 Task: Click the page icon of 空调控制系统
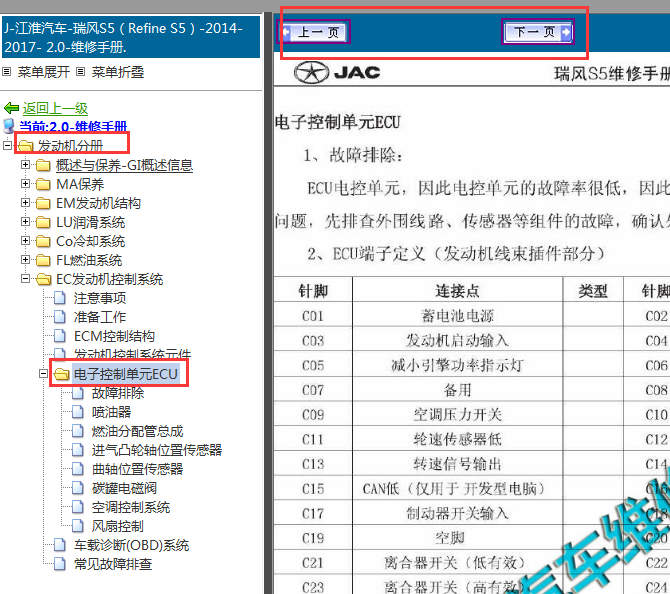pos(78,507)
